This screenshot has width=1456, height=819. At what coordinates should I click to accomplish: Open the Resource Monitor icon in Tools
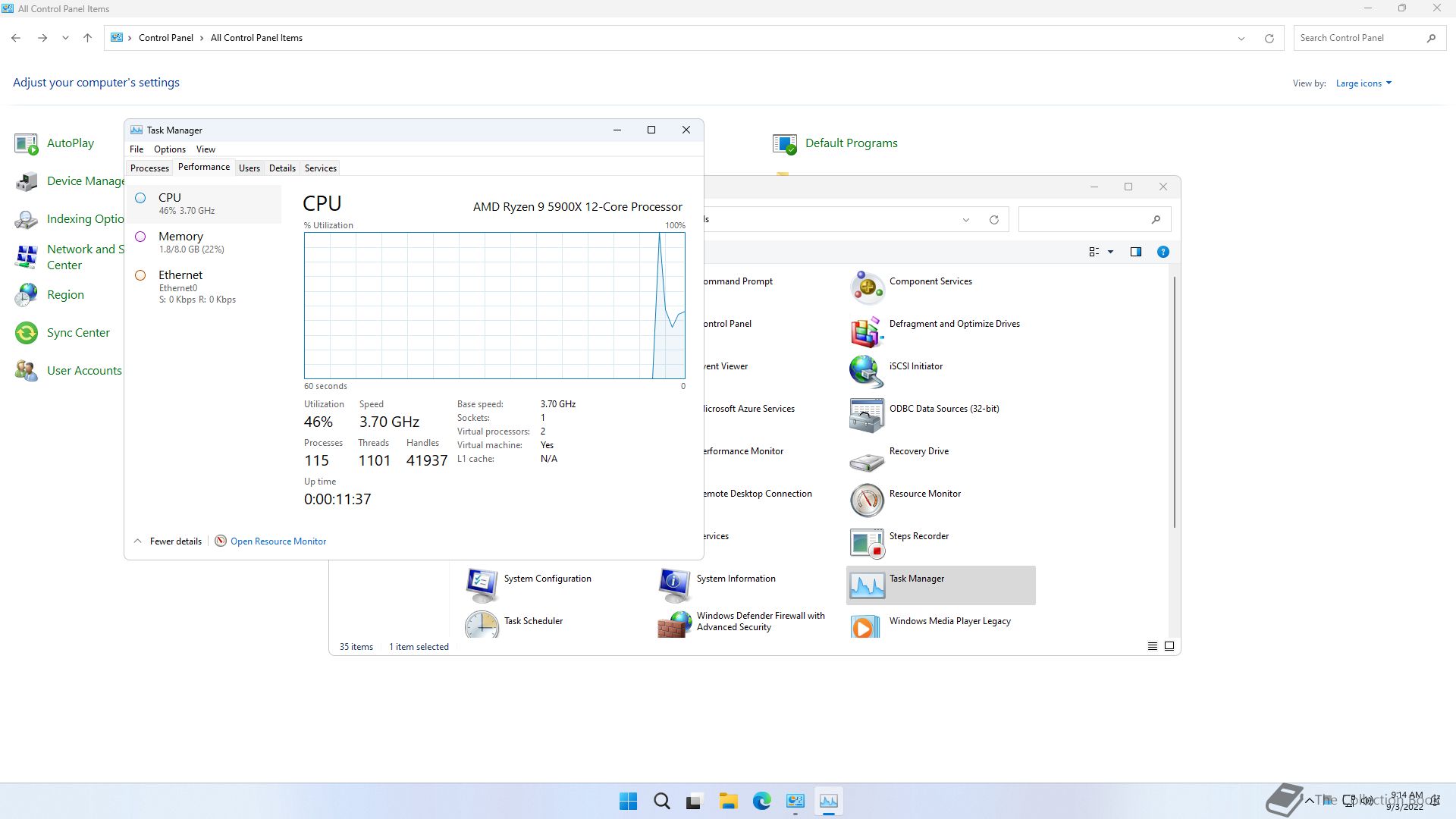[867, 500]
